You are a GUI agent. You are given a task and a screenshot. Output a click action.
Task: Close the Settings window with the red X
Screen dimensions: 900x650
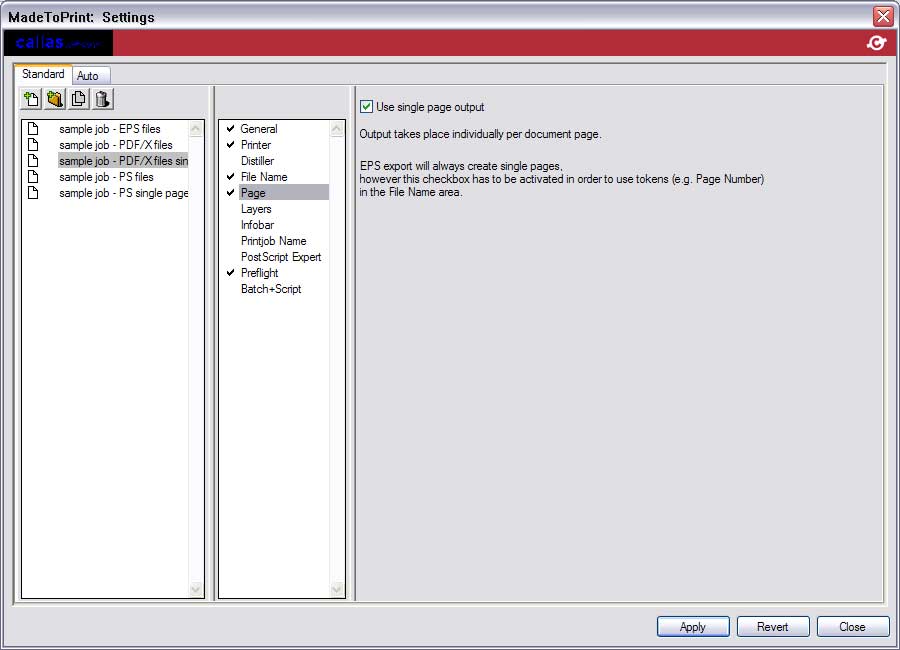[x=883, y=16]
